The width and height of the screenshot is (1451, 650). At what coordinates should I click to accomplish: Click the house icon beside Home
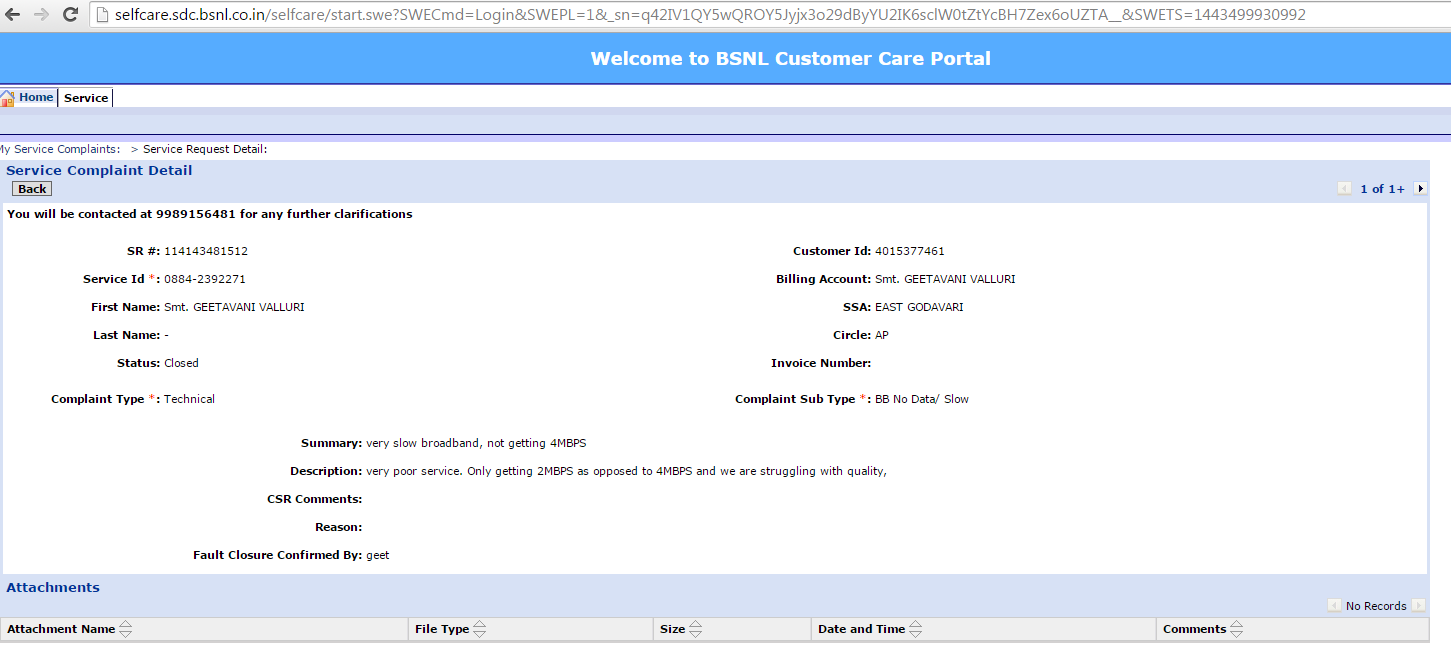pos(8,97)
